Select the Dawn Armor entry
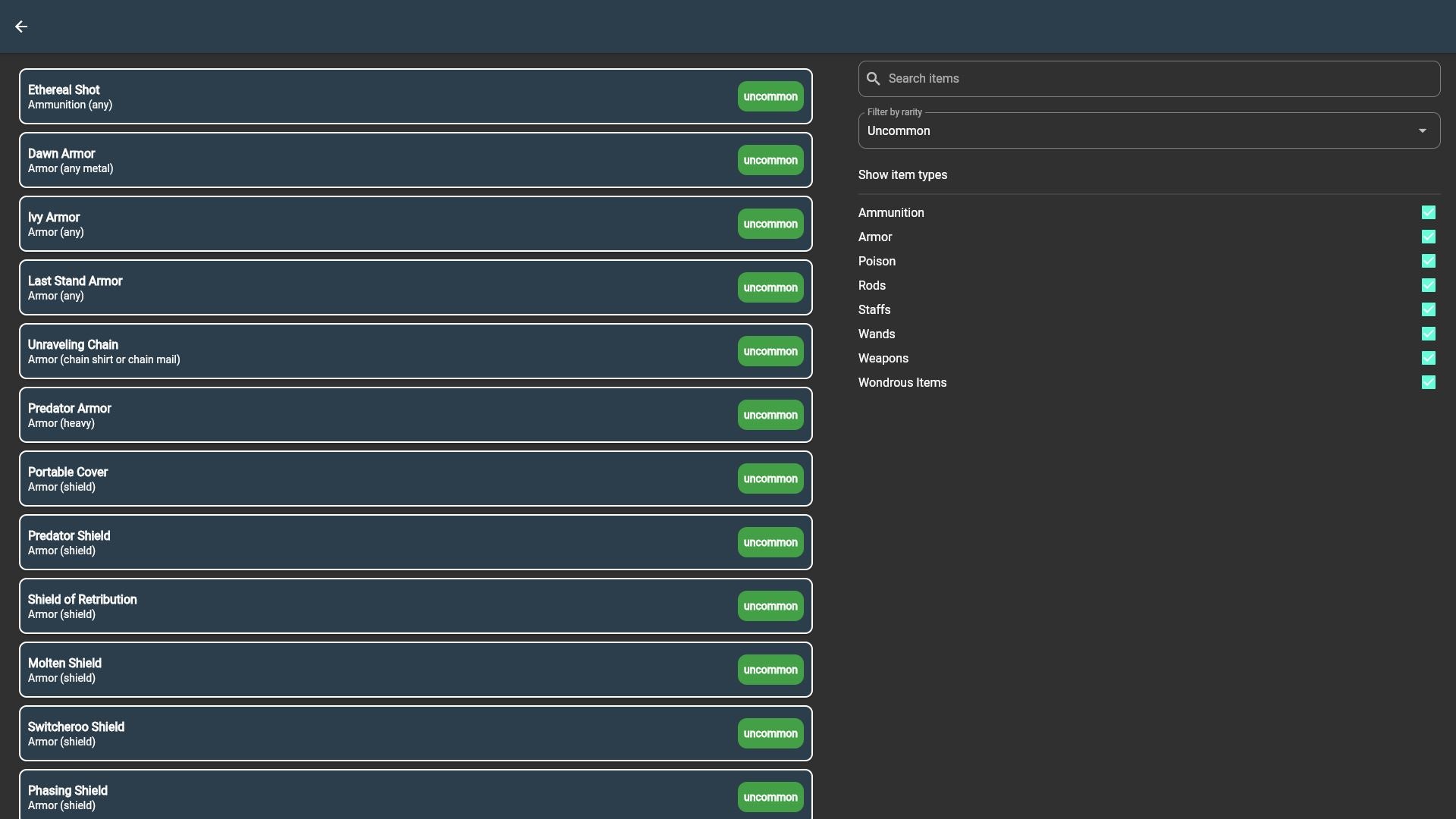Image resolution: width=1456 pixels, height=819 pixels. (379, 160)
